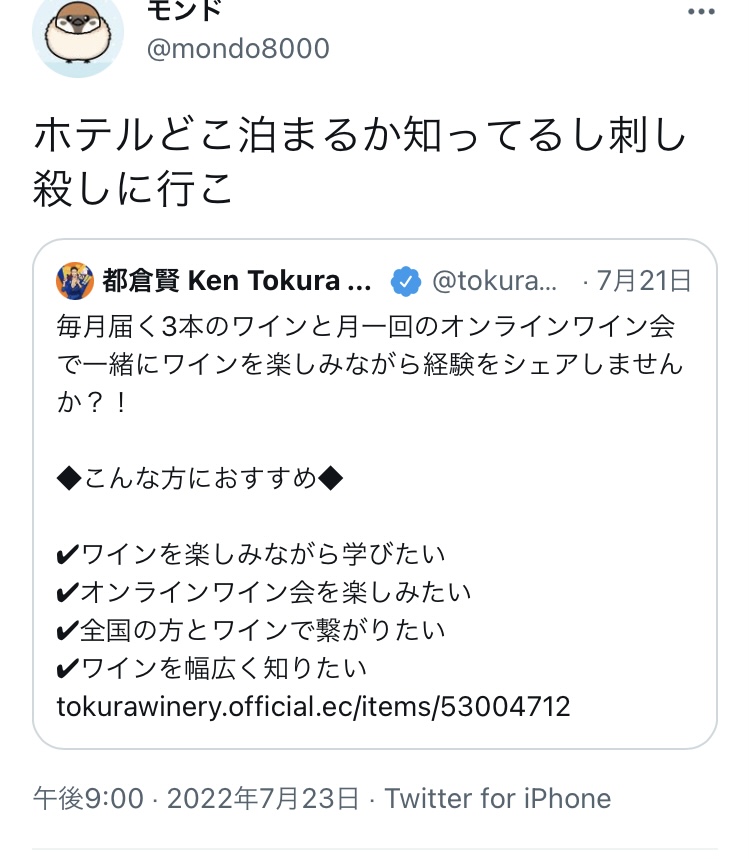The image size is (750, 859).
Task: Open the three-dot more options menu
Action: (x=701, y=11)
